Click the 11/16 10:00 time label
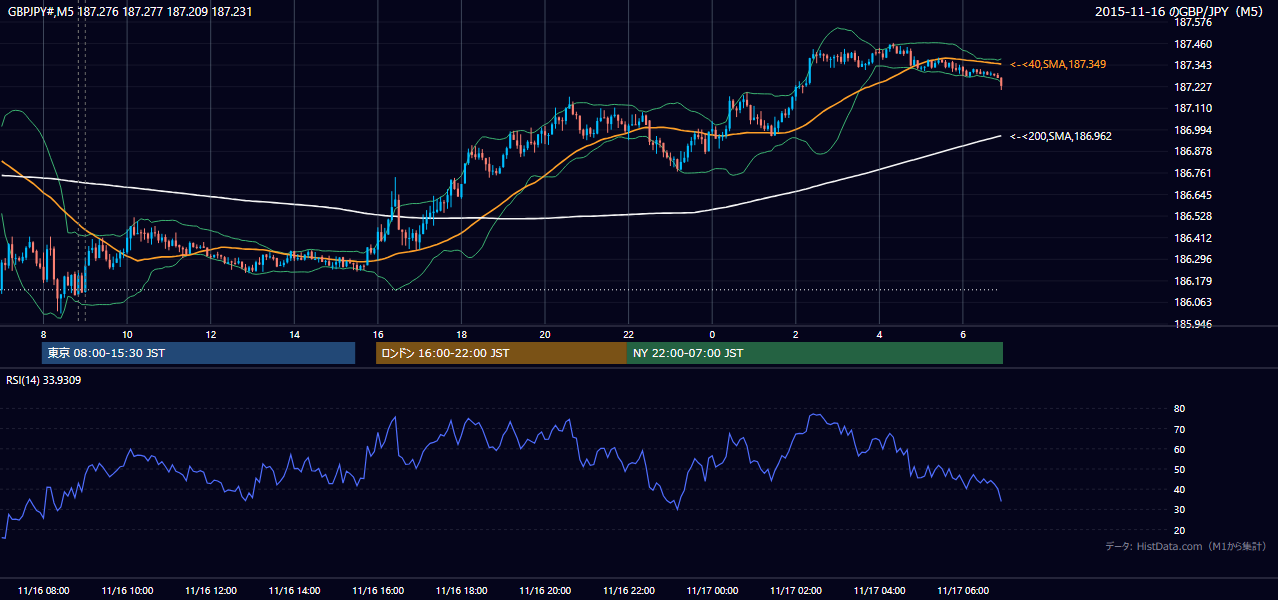 (127, 591)
